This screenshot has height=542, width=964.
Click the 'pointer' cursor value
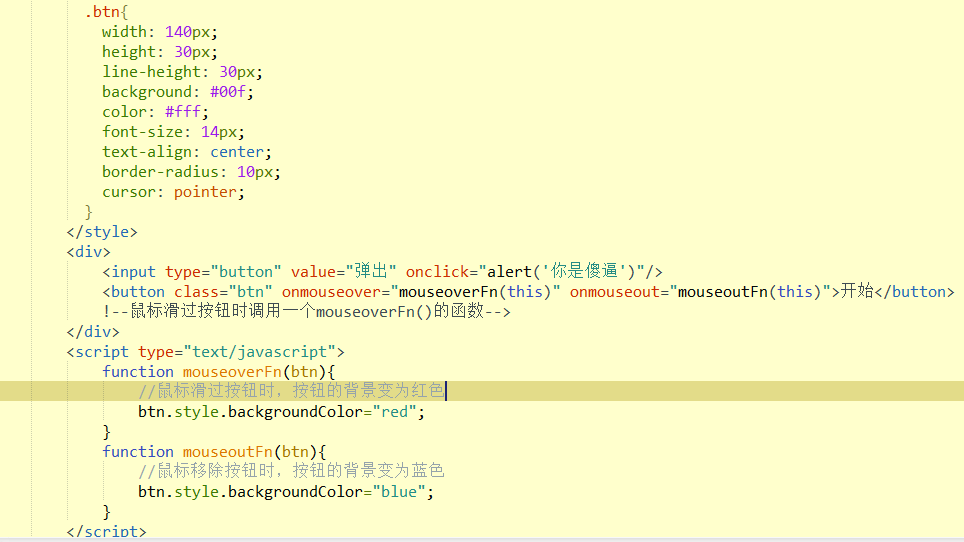point(205,192)
